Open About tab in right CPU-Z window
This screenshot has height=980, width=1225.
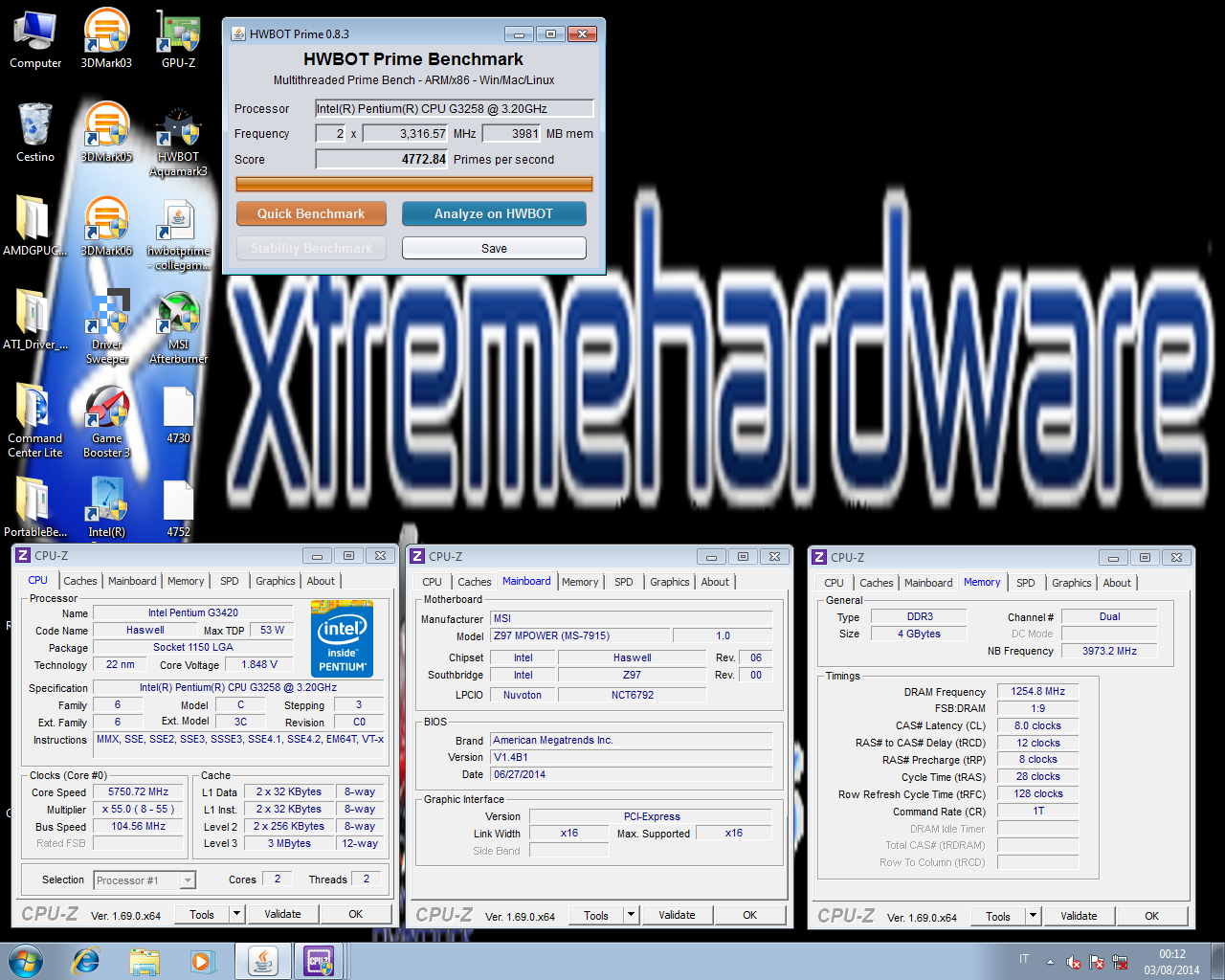1117,583
